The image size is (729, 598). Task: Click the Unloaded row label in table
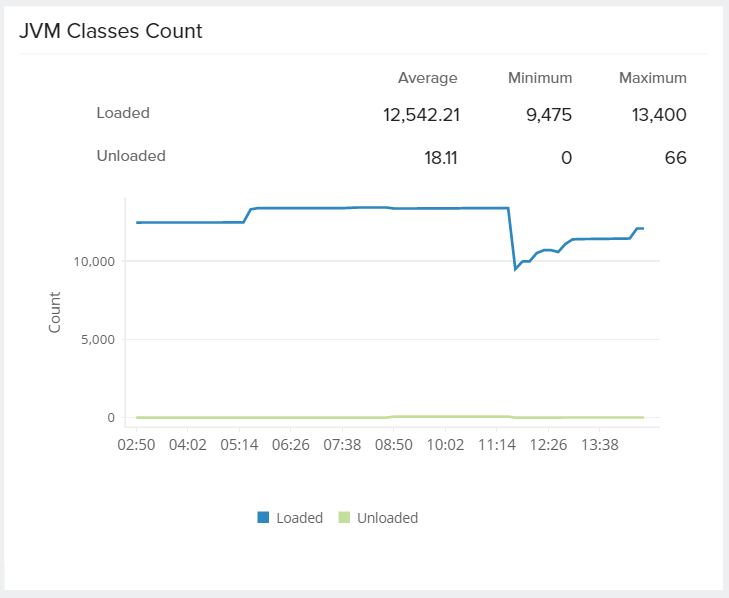131,156
